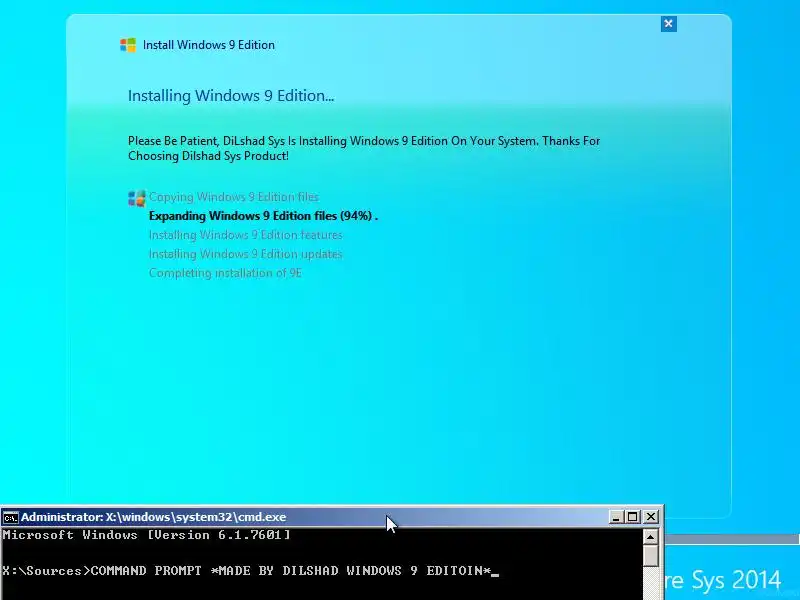Click the Windows flag logo in installer title

pos(128,45)
